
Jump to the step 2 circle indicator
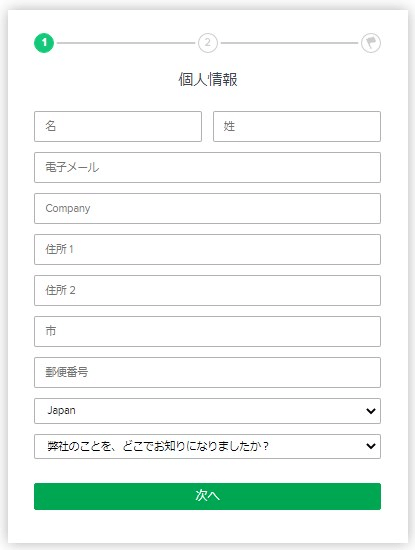(x=208, y=43)
